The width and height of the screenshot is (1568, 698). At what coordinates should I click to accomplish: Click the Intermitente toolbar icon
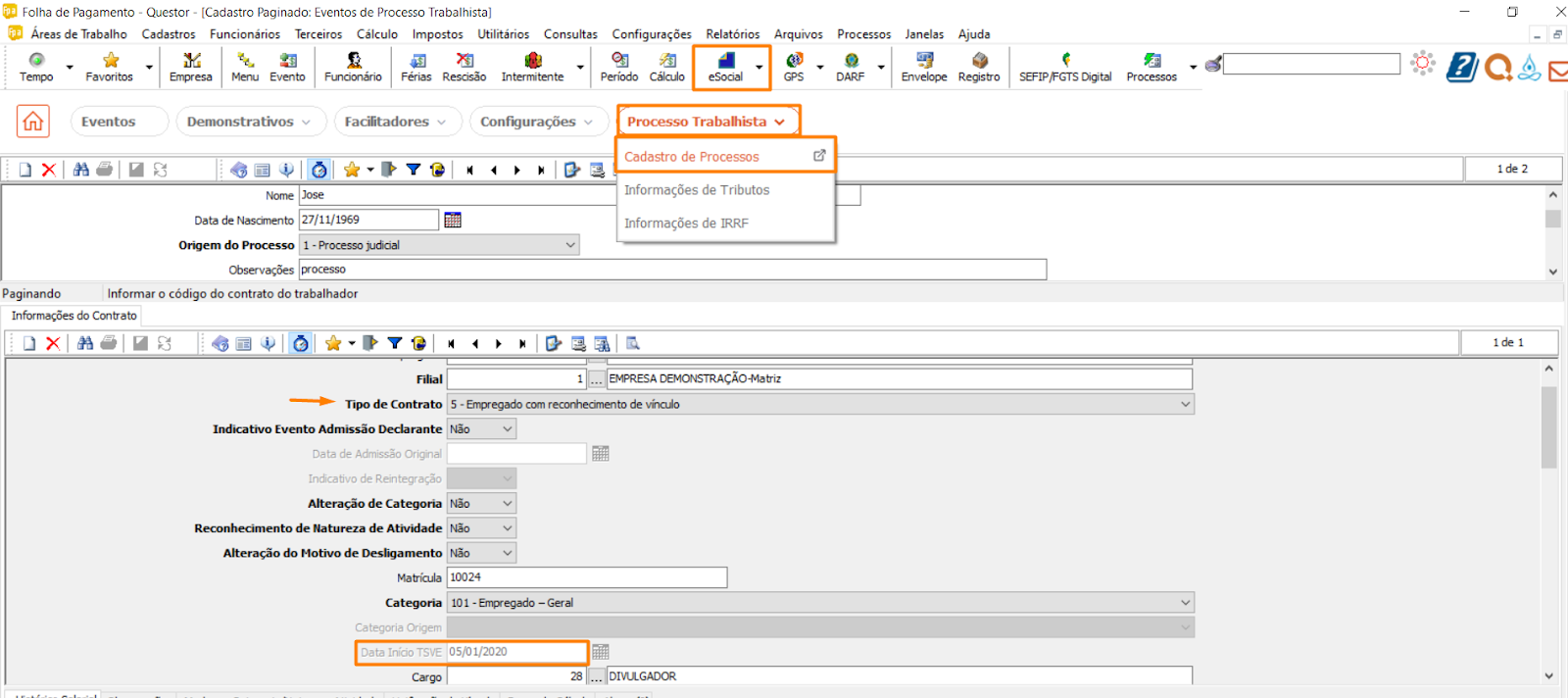(533, 67)
